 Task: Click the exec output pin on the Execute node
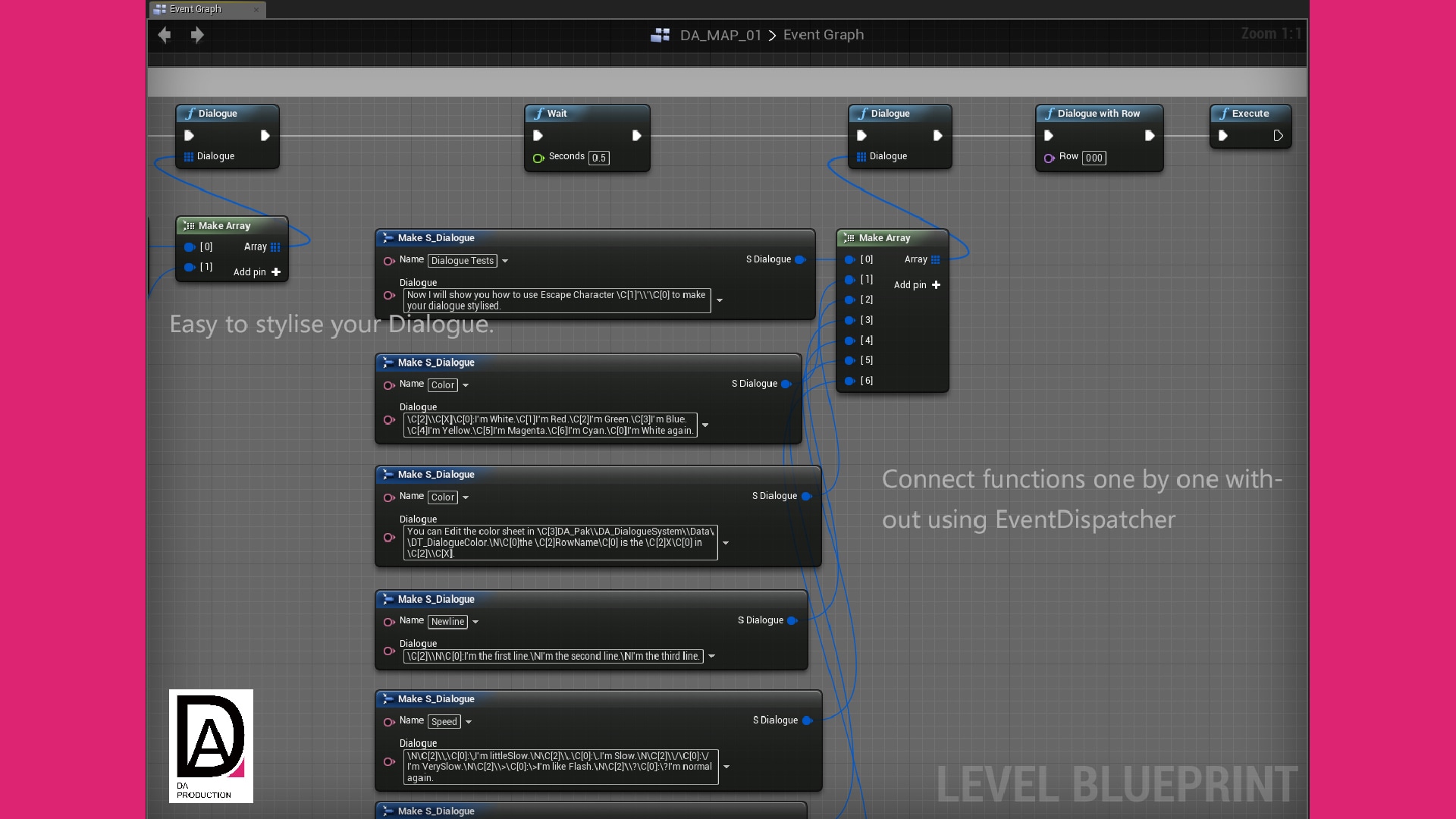click(x=1279, y=136)
